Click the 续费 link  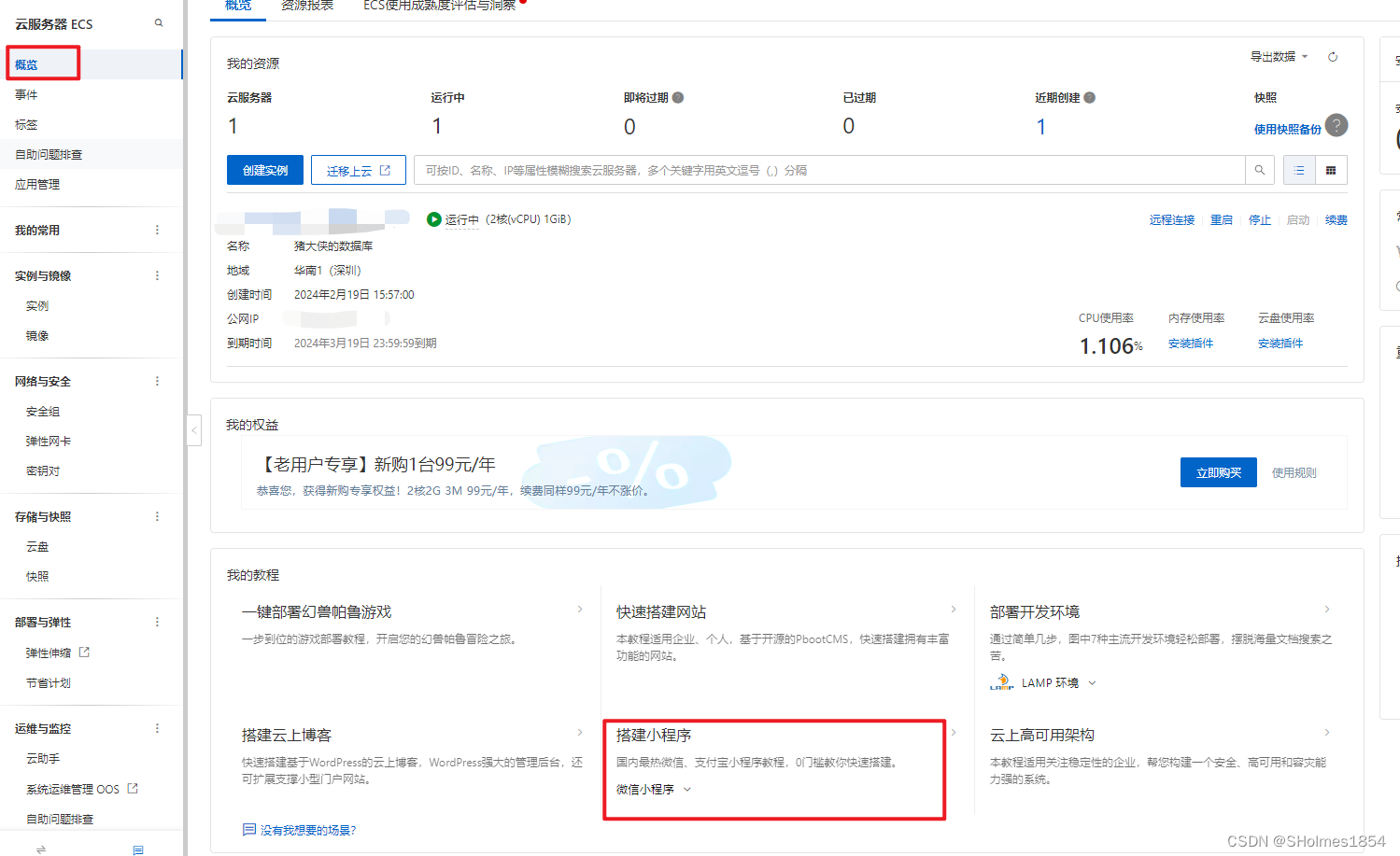pyautogui.click(x=1336, y=220)
